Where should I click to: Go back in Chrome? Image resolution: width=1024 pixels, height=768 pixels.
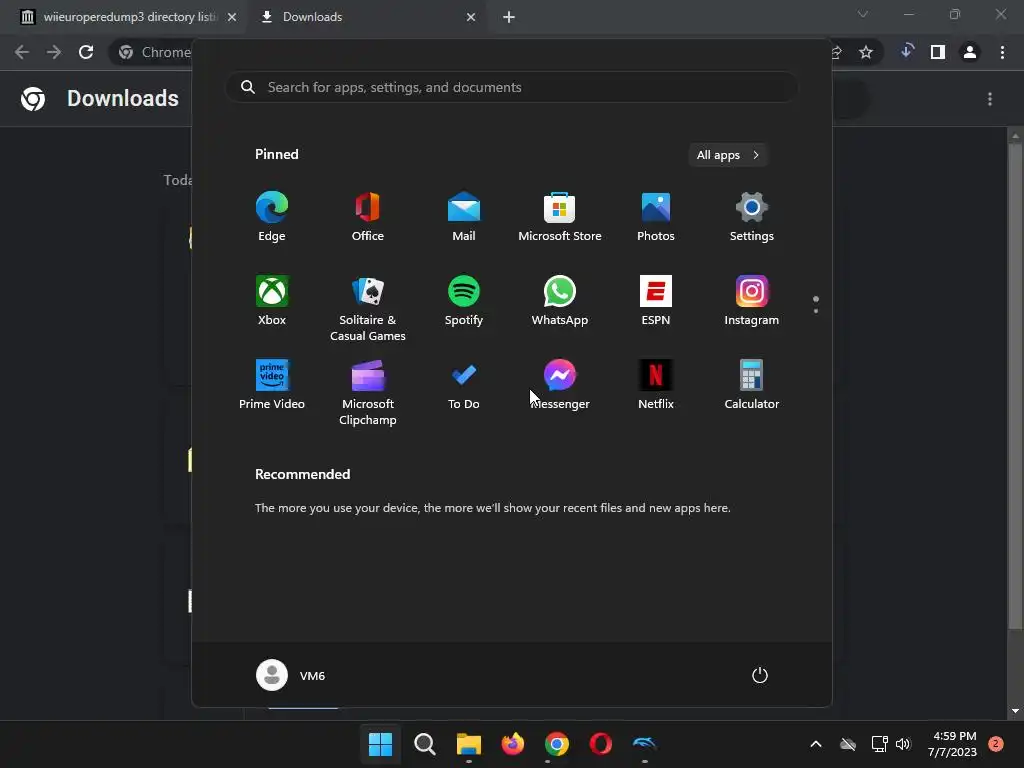tap(22, 52)
